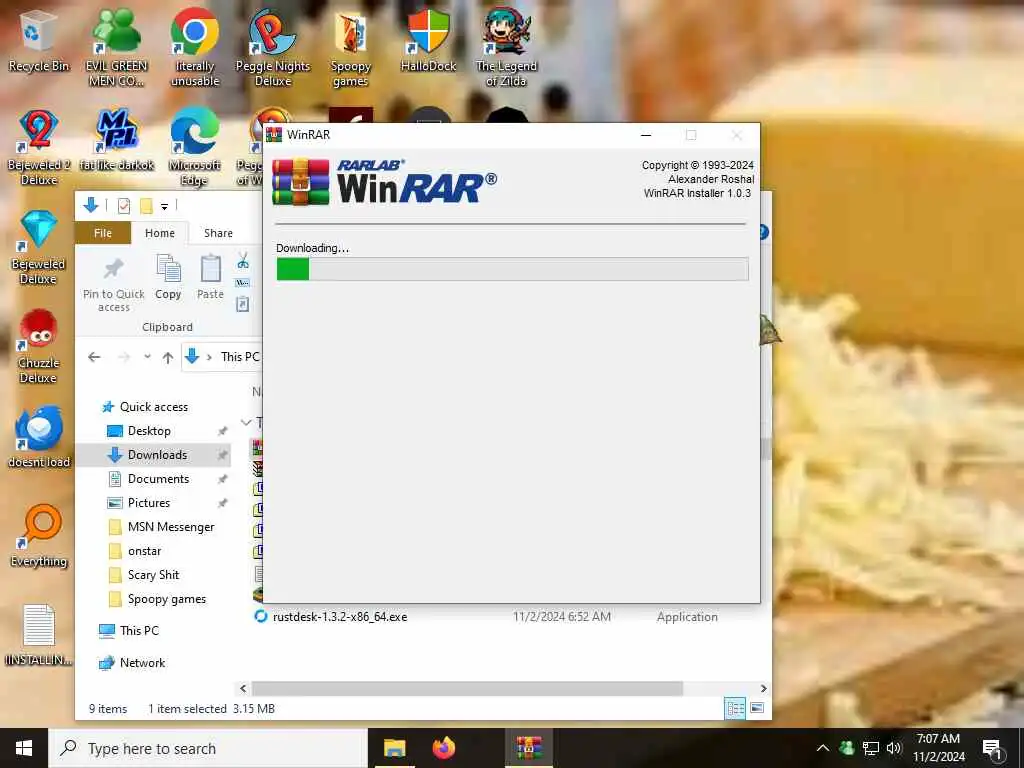Select Bejeweled 2 Deluxe desktop icon

[39, 148]
